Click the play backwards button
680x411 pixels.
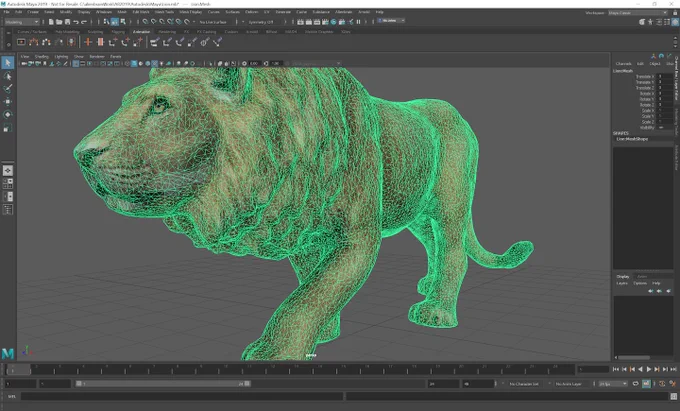(641, 369)
